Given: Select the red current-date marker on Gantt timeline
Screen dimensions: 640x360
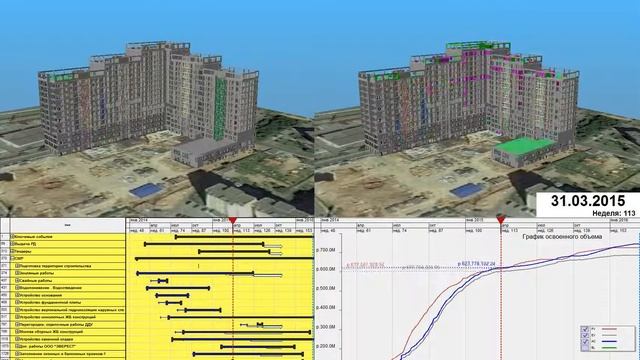Looking at the screenshot, I should 233,221.
